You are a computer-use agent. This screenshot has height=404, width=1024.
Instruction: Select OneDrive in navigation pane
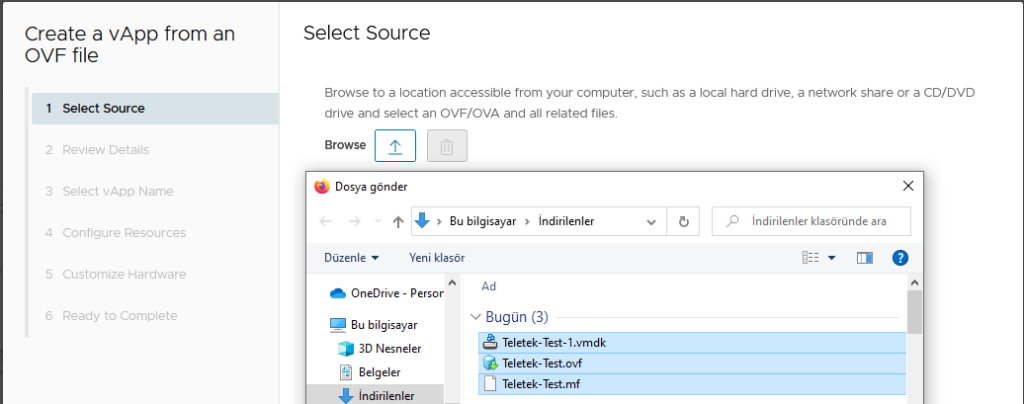pyautogui.click(x=387, y=293)
